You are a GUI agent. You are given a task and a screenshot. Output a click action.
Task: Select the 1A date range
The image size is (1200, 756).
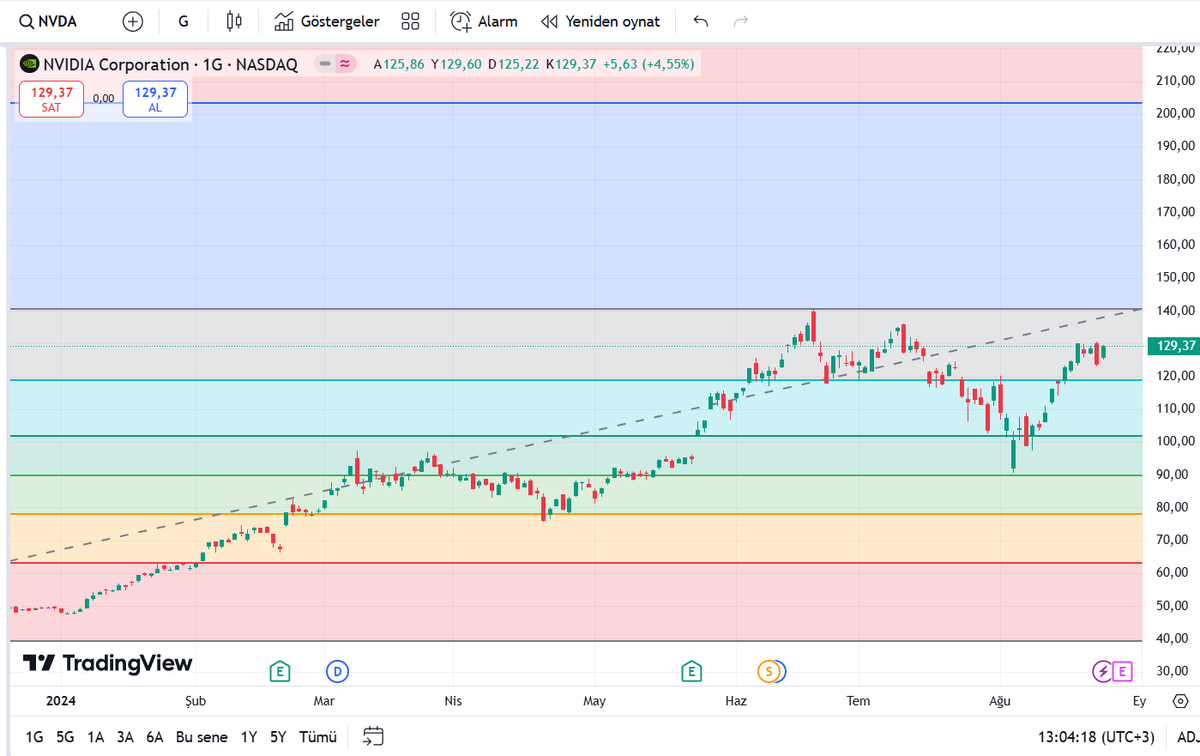click(95, 737)
